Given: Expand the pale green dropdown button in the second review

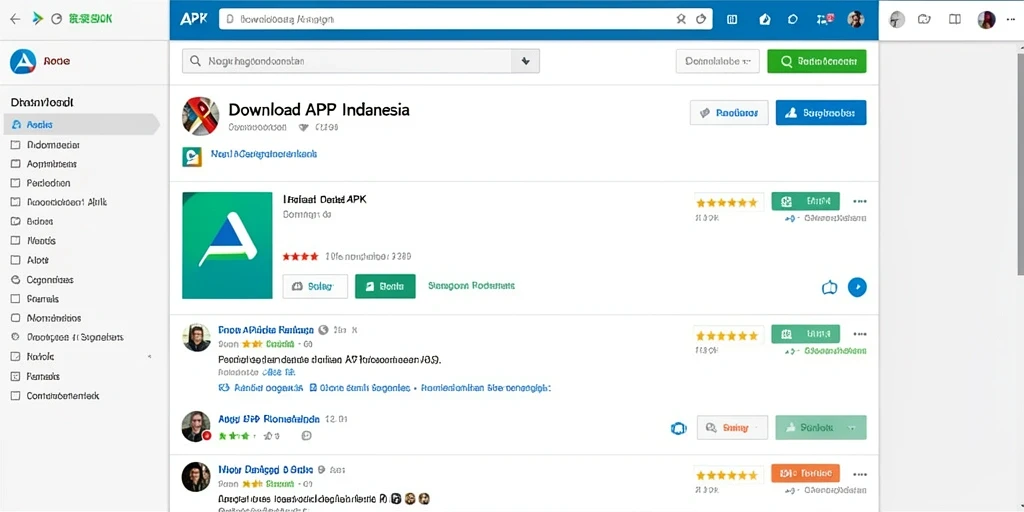Looking at the screenshot, I should [x=821, y=428].
